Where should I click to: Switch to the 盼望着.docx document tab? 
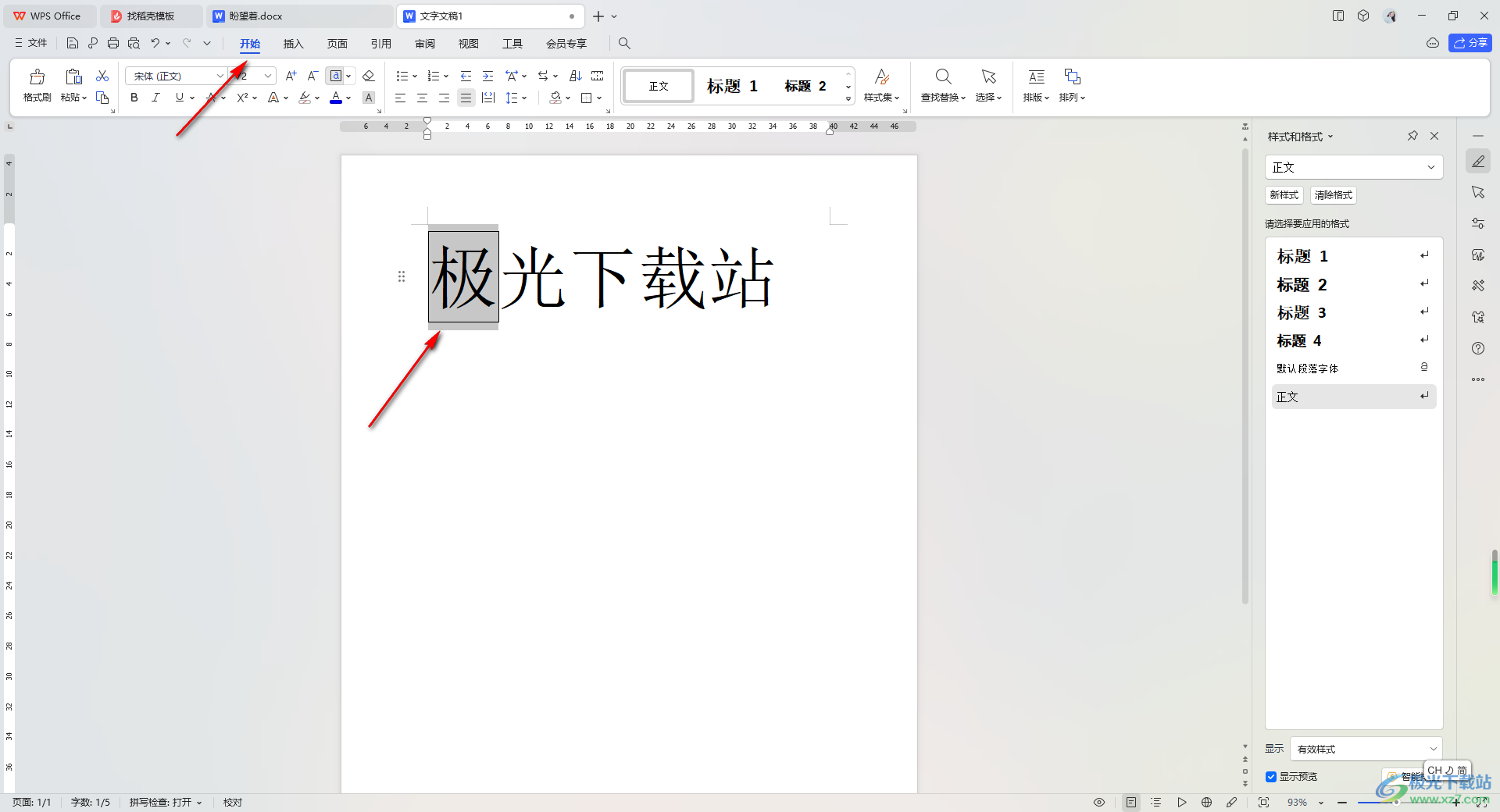point(300,16)
